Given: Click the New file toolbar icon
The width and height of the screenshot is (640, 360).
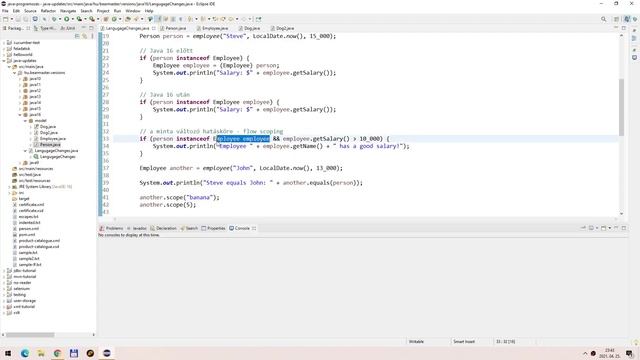Looking at the screenshot, I should pyautogui.click(x=5, y=19).
